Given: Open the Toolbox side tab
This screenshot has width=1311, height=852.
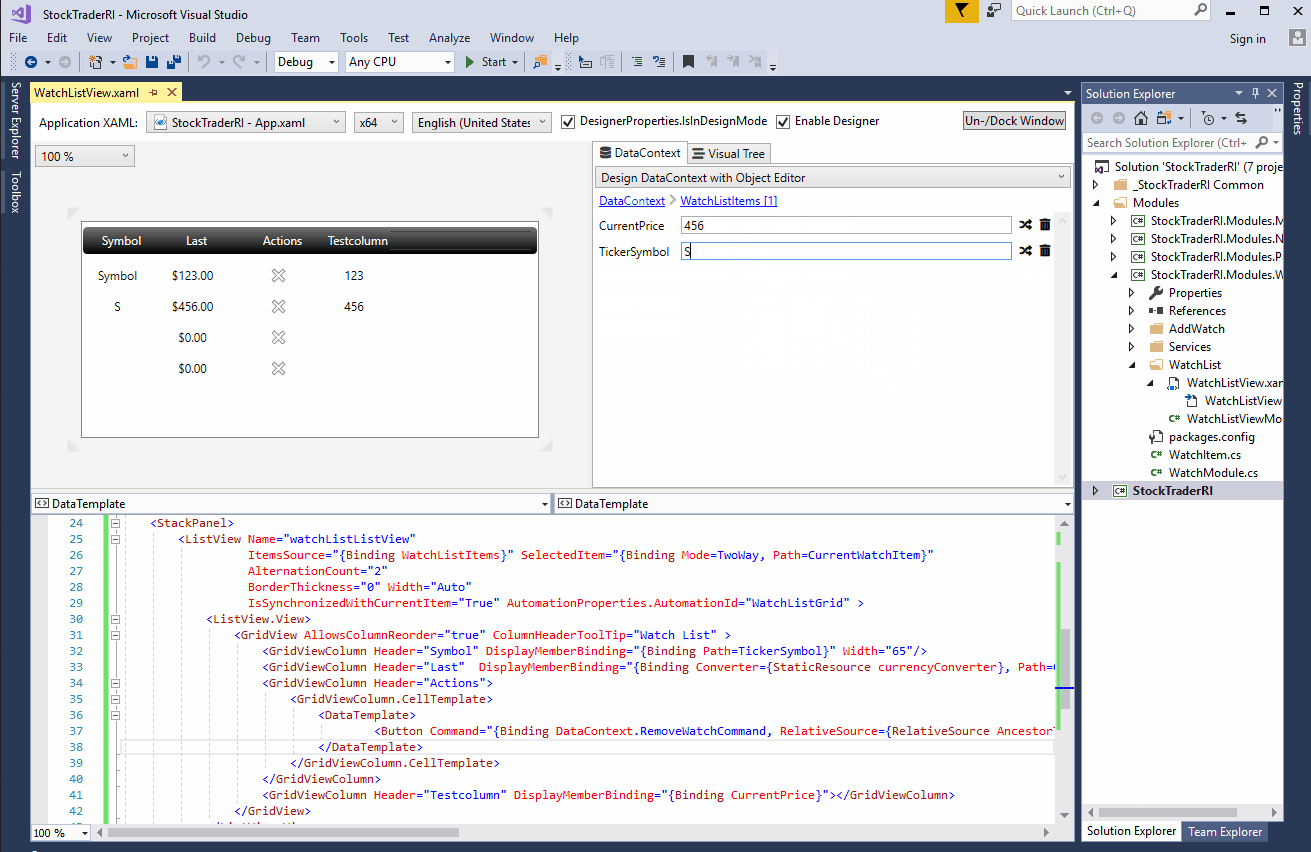Looking at the screenshot, I should (15, 192).
